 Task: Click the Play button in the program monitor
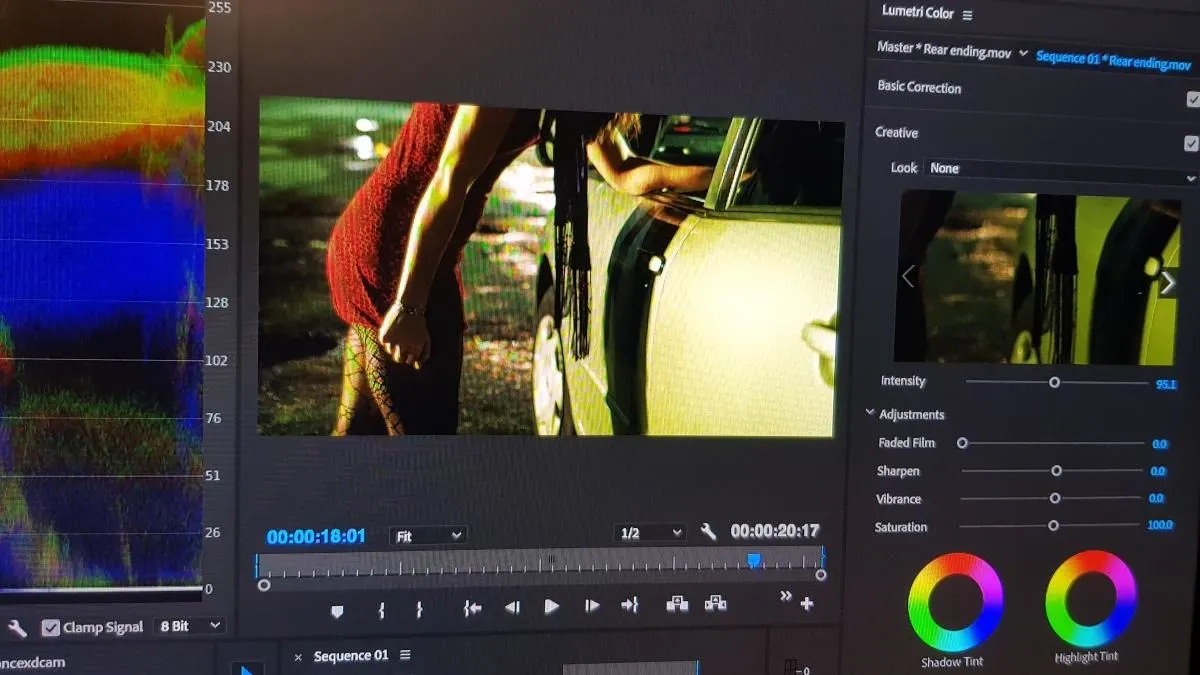[551, 605]
